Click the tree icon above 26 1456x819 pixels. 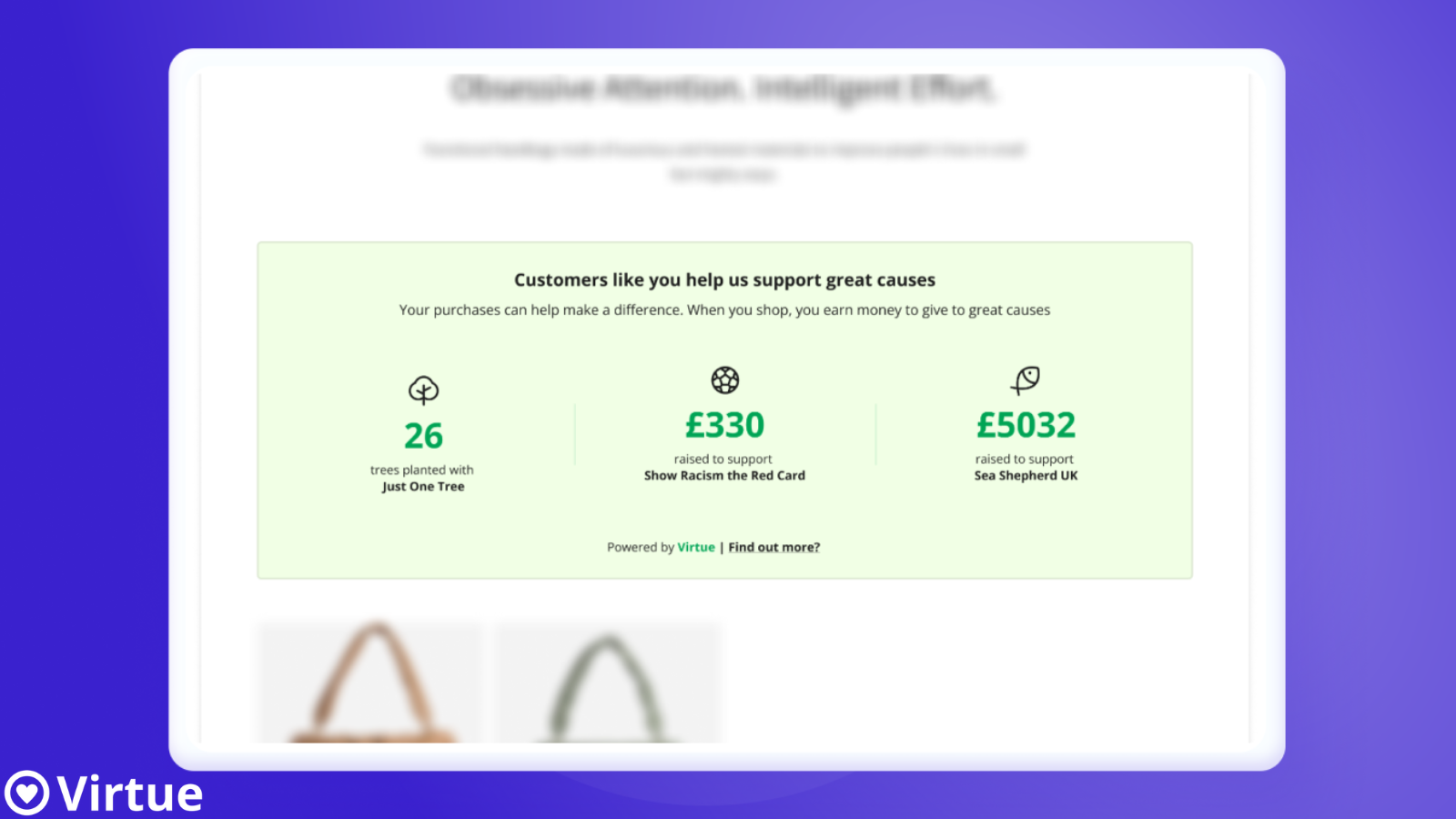tap(423, 390)
